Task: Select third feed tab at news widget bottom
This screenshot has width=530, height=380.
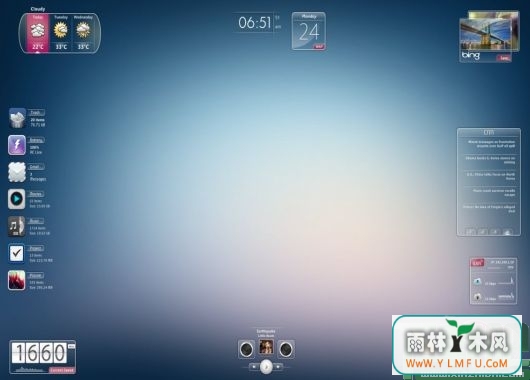Action: point(495,232)
